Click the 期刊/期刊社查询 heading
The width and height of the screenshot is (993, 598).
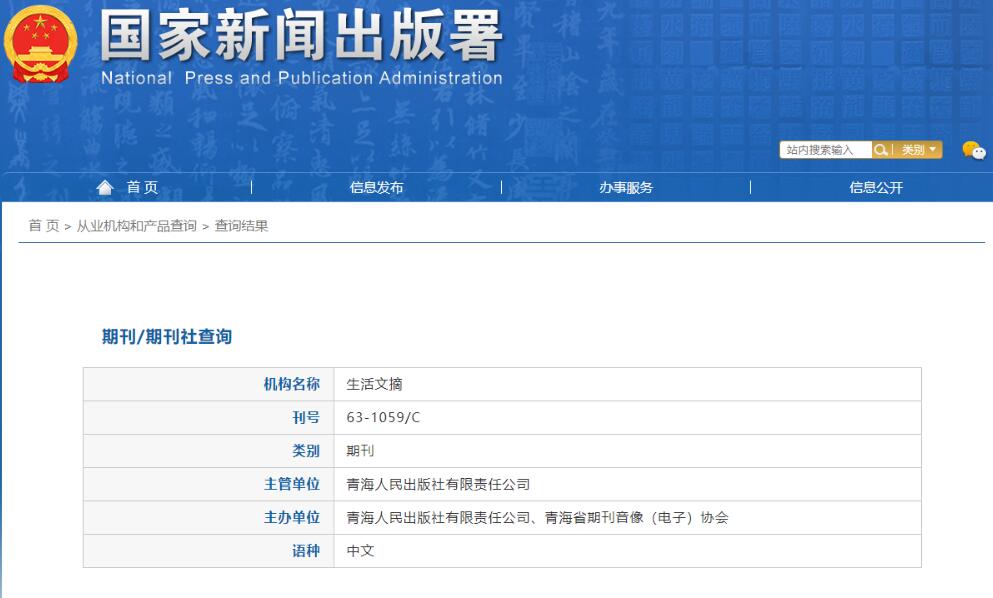[167, 337]
